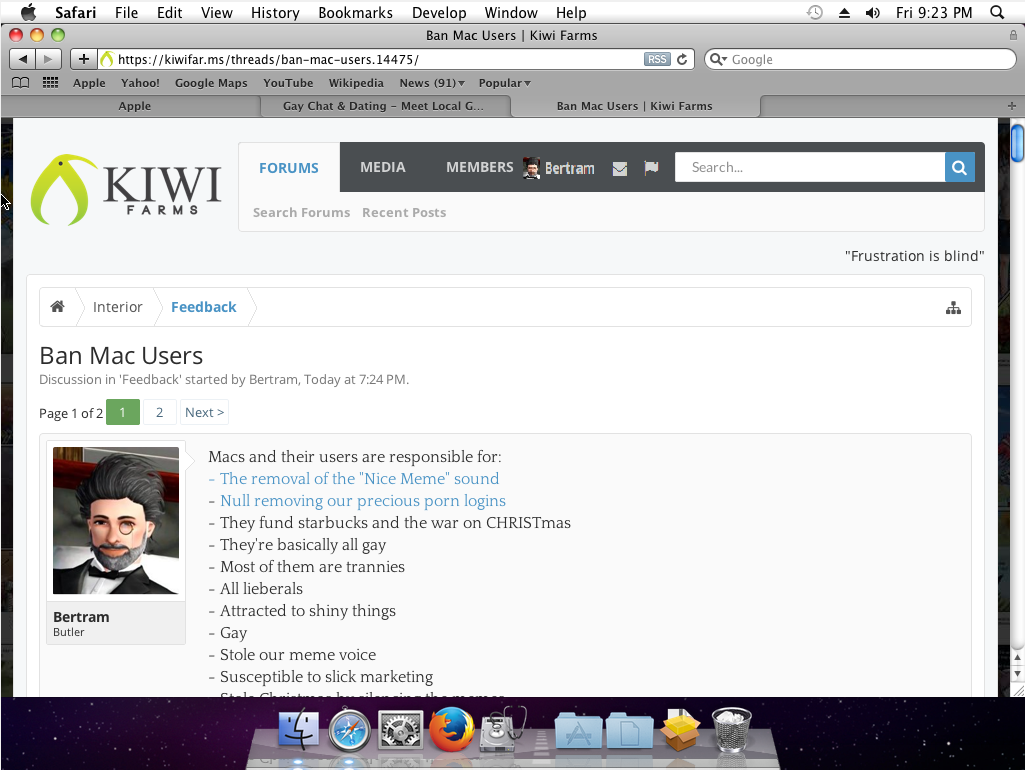The height and width of the screenshot is (770, 1025).
Task: Open alerts flag icon in navbar
Action: (651, 168)
